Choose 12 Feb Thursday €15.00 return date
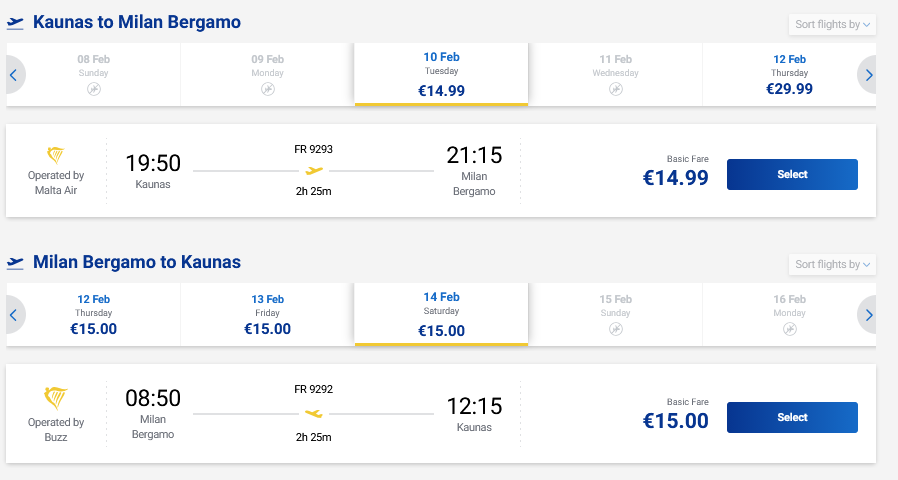The width and height of the screenshot is (898, 480). point(93,315)
